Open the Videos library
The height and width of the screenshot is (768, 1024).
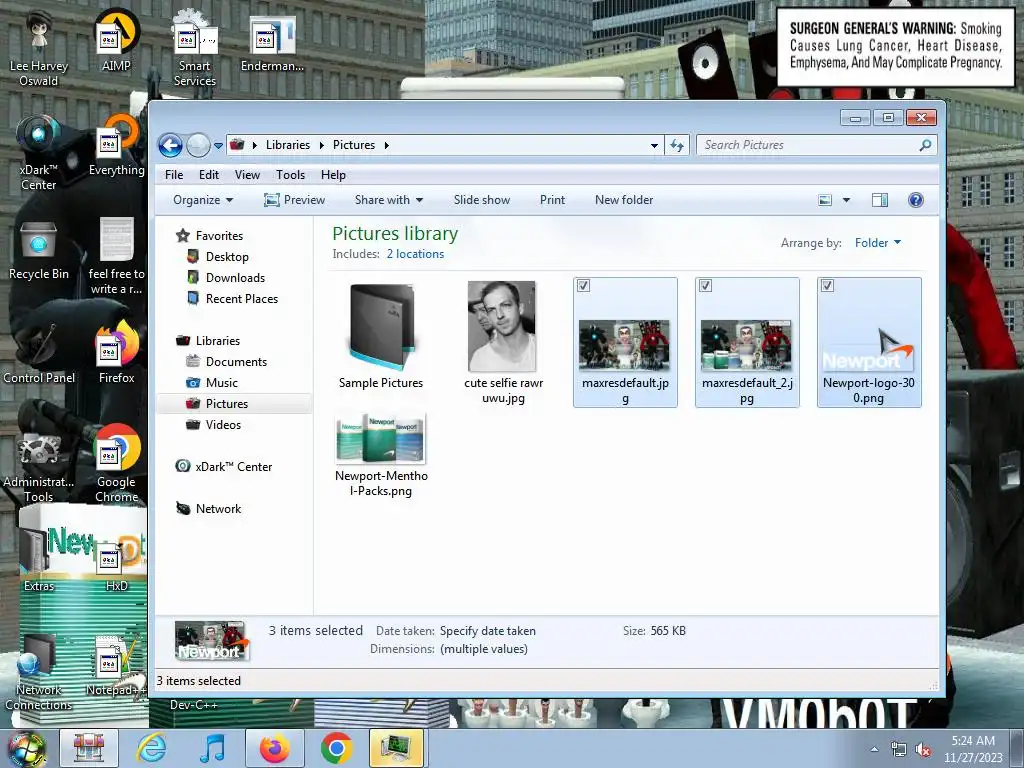[x=223, y=424]
